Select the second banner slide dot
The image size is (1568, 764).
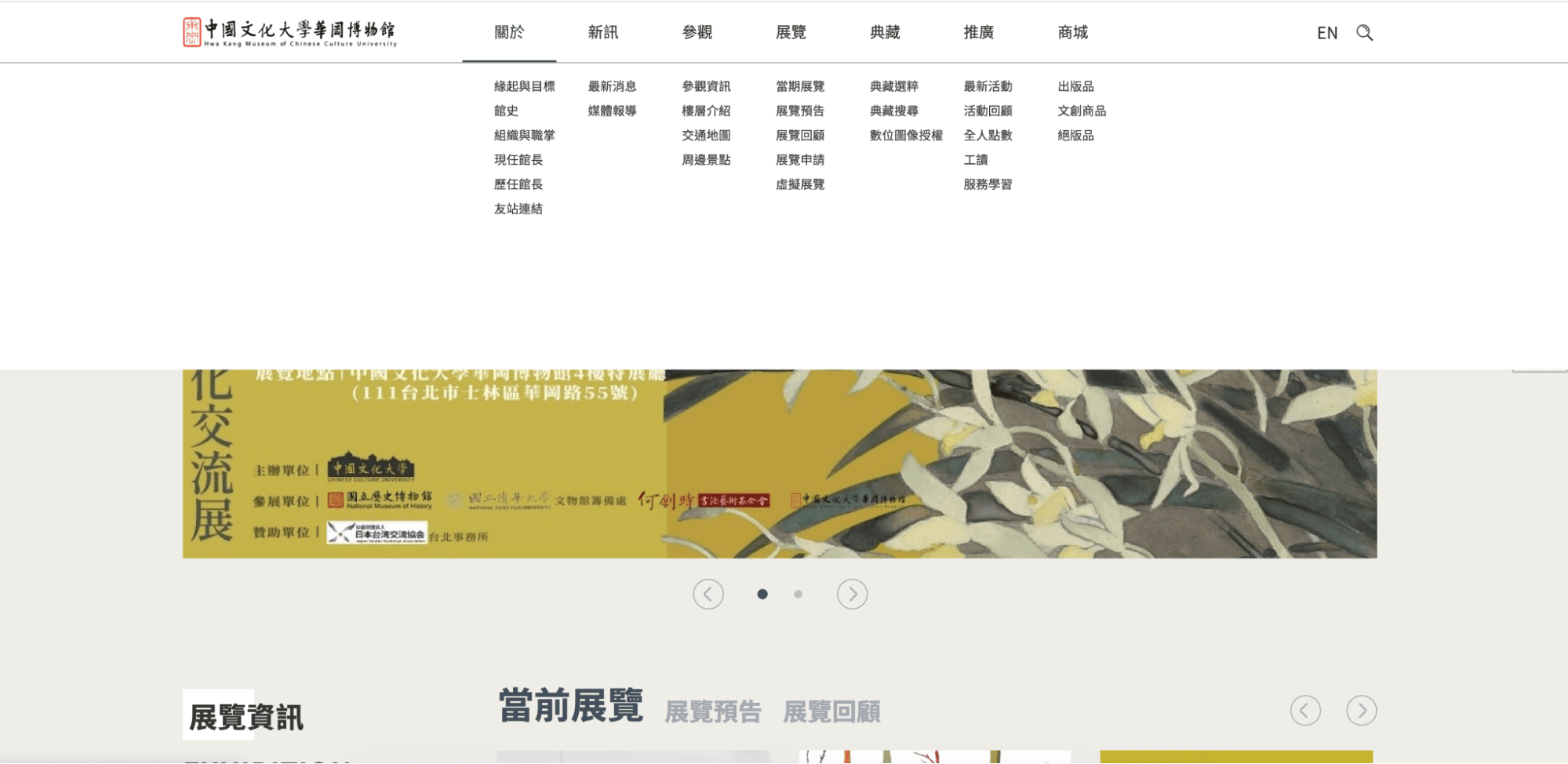tap(798, 594)
